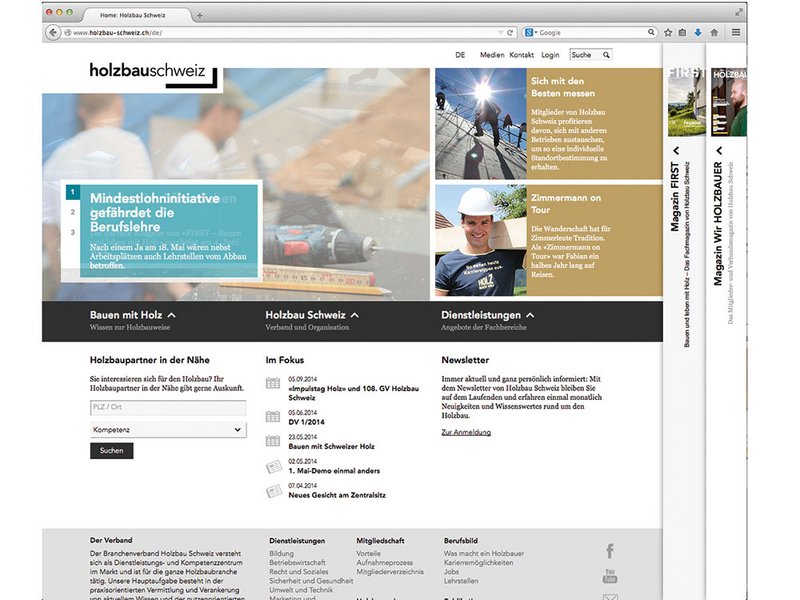The image size is (800, 600).
Task: Click the Suchen button
Action: (112, 451)
